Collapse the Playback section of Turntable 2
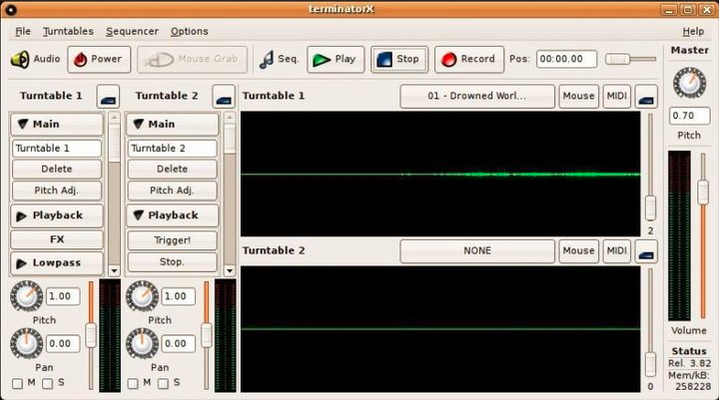 pos(172,215)
